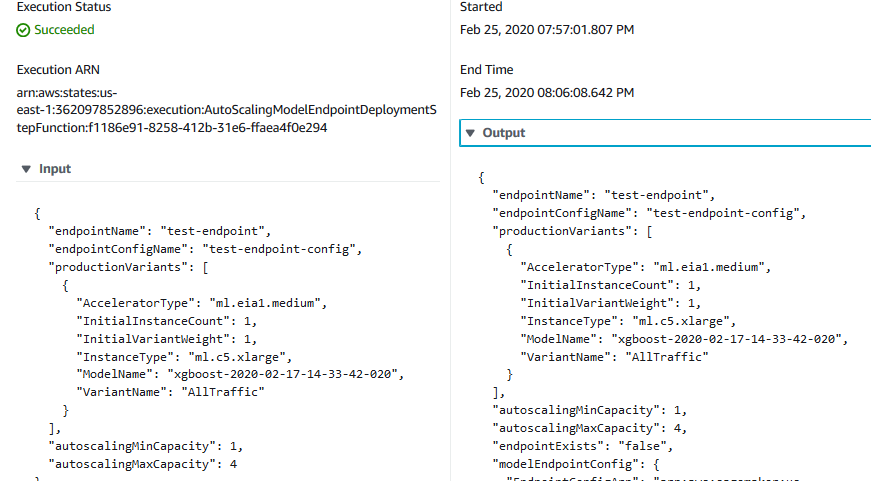Image resolution: width=871 pixels, height=481 pixels.
Task: Click the output "endpointExists": "false" line
Action: [x=583, y=446]
